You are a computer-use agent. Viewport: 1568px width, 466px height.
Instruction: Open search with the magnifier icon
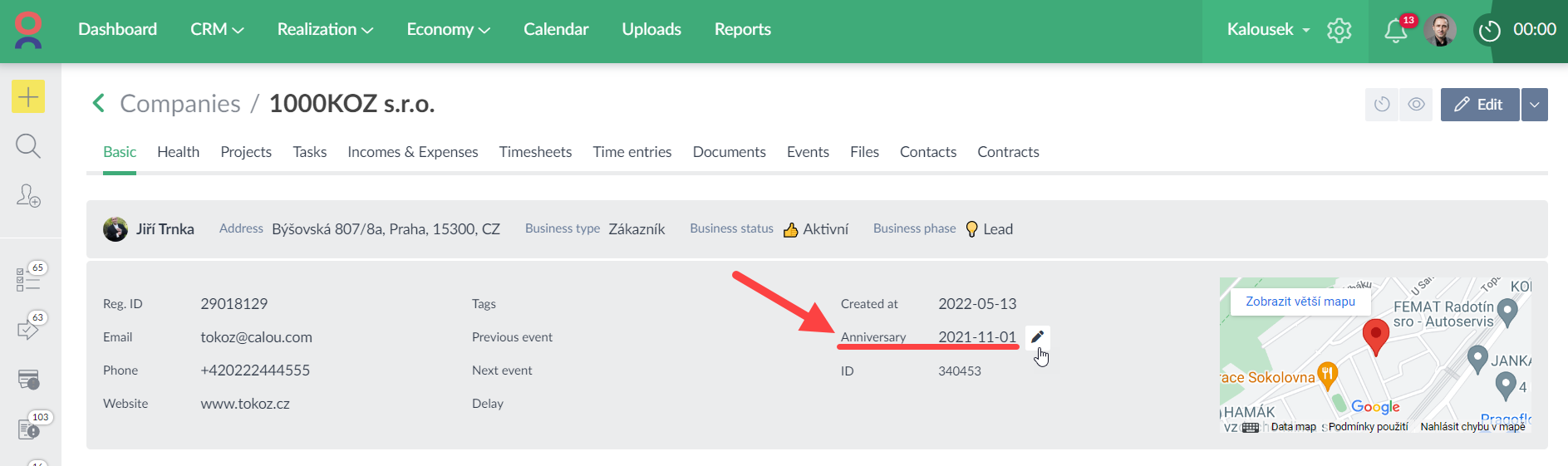[x=28, y=146]
